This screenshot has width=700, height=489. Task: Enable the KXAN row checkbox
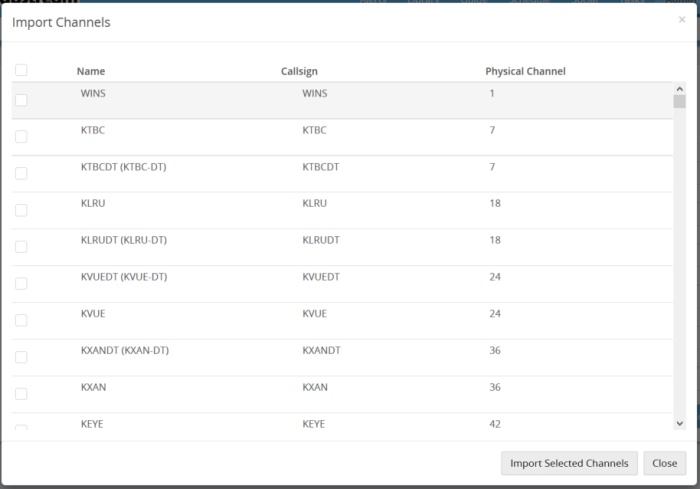click(21, 394)
